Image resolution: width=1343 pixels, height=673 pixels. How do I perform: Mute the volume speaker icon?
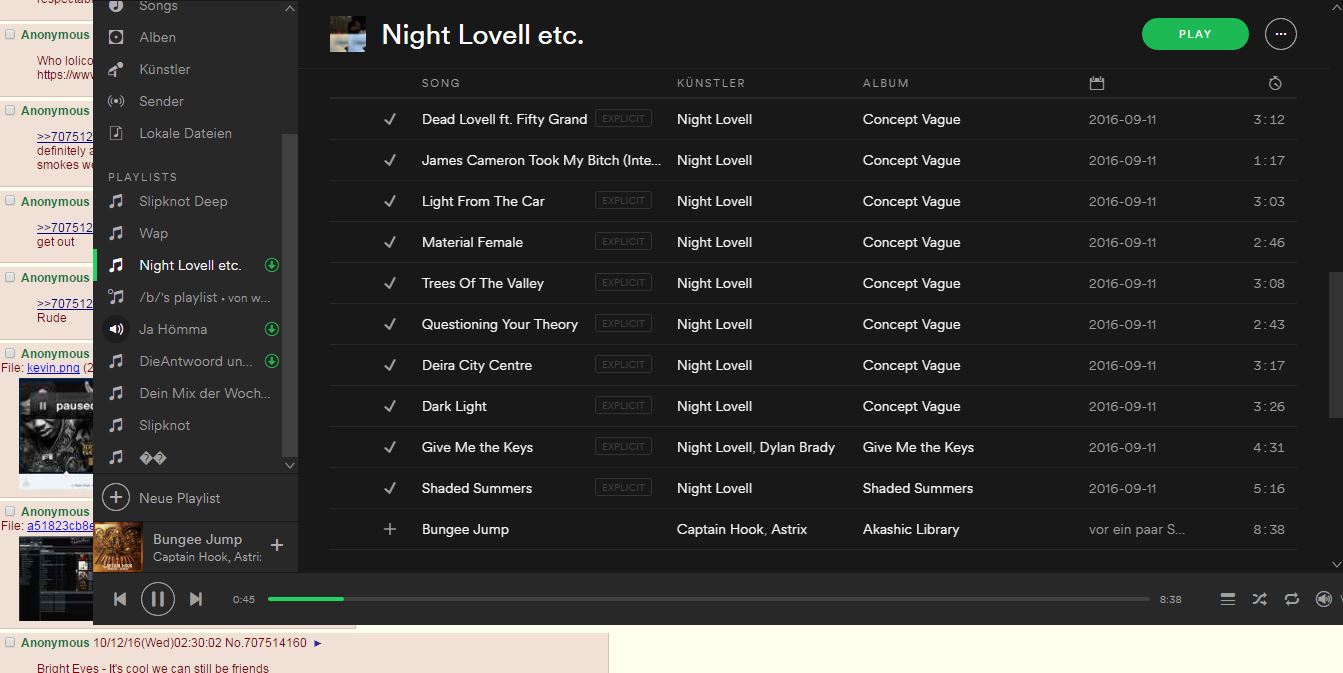point(1323,599)
